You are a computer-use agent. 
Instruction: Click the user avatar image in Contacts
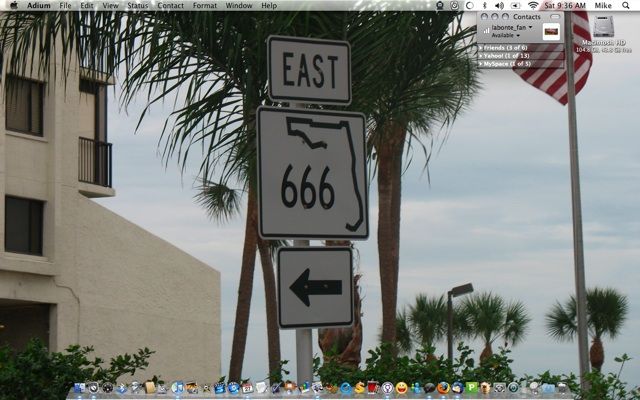tap(551, 31)
